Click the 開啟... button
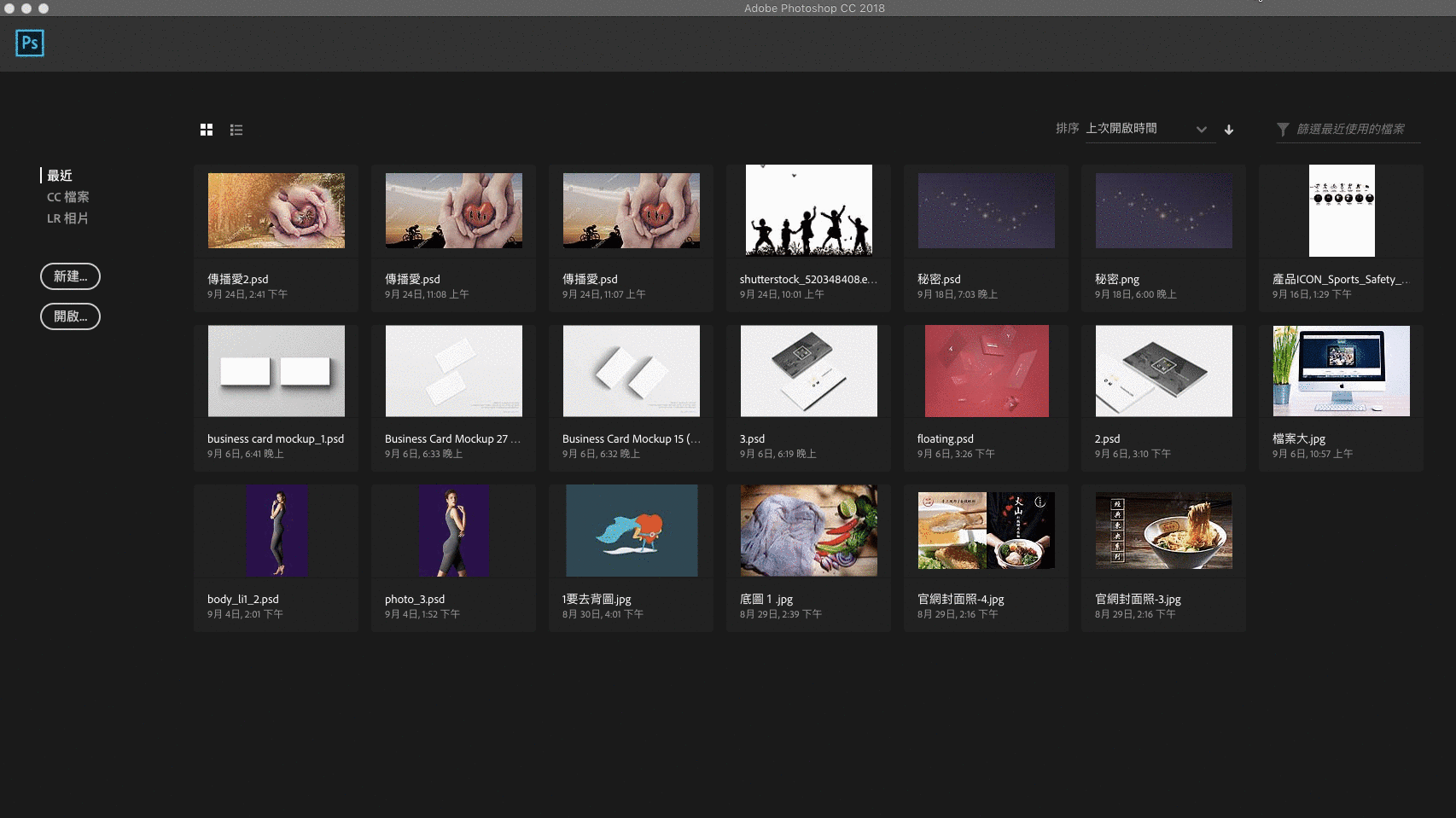 point(70,316)
